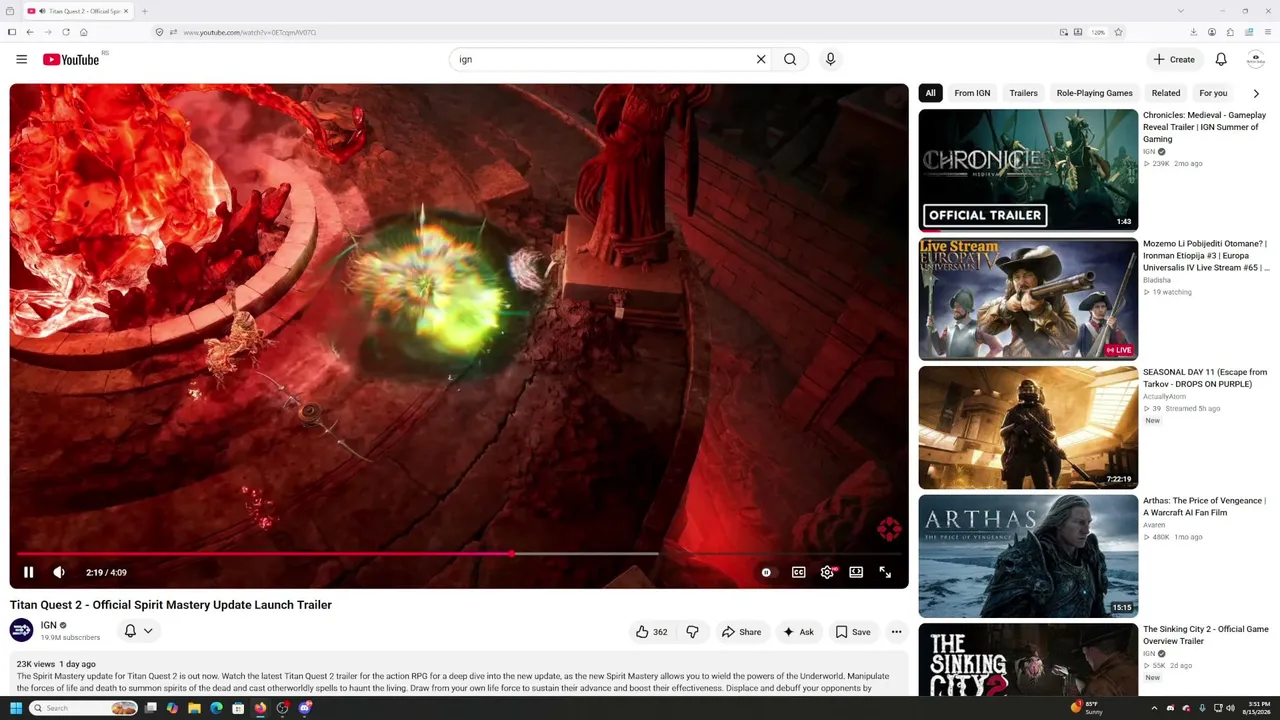Open the weather widget on the taskbar
The image size is (1280, 720).
tap(1086, 708)
